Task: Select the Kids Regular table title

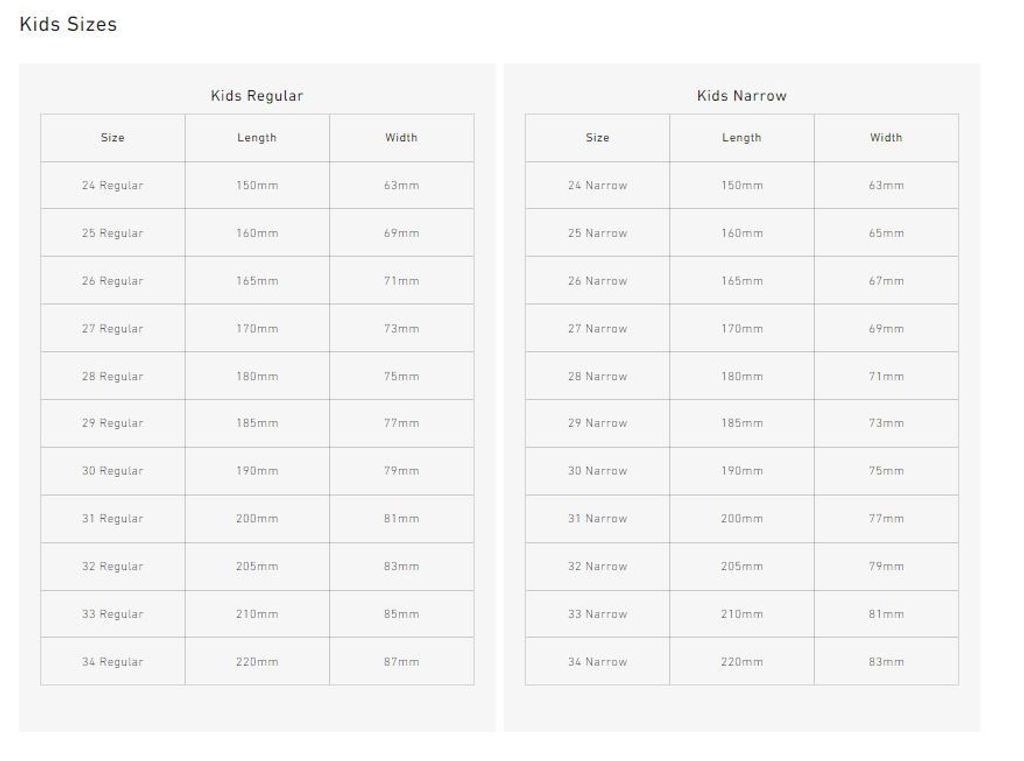Action: (257, 96)
